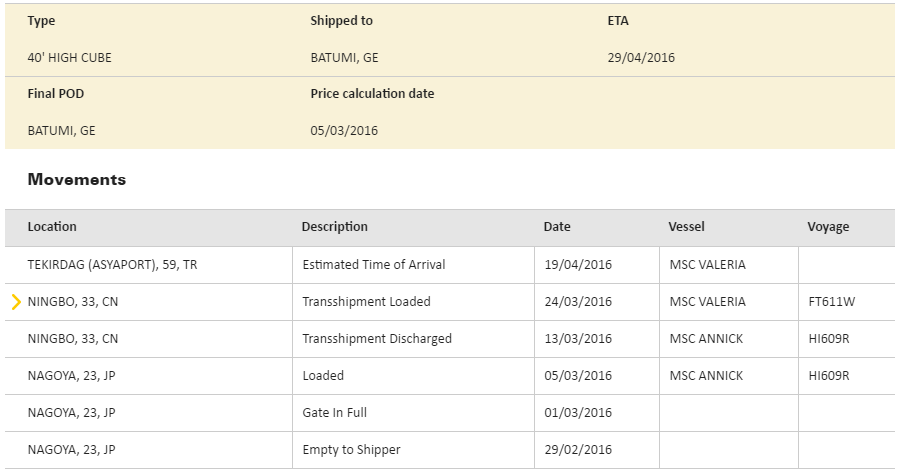The height and width of the screenshot is (474, 907).
Task: Select the 40' HIGH CUBE type value
Action: click(69, 58)
